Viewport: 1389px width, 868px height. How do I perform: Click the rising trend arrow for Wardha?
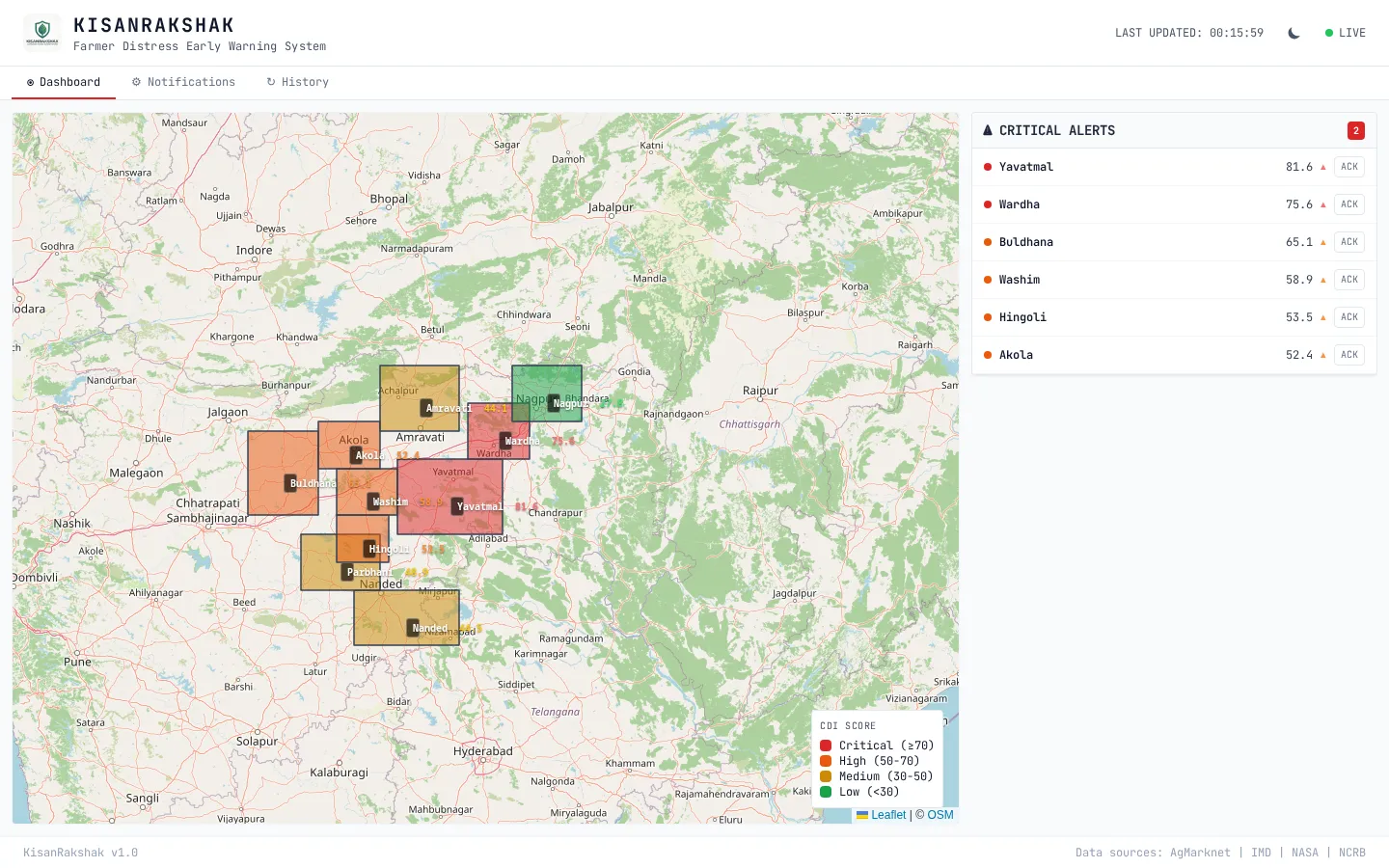pos(1323,204)
